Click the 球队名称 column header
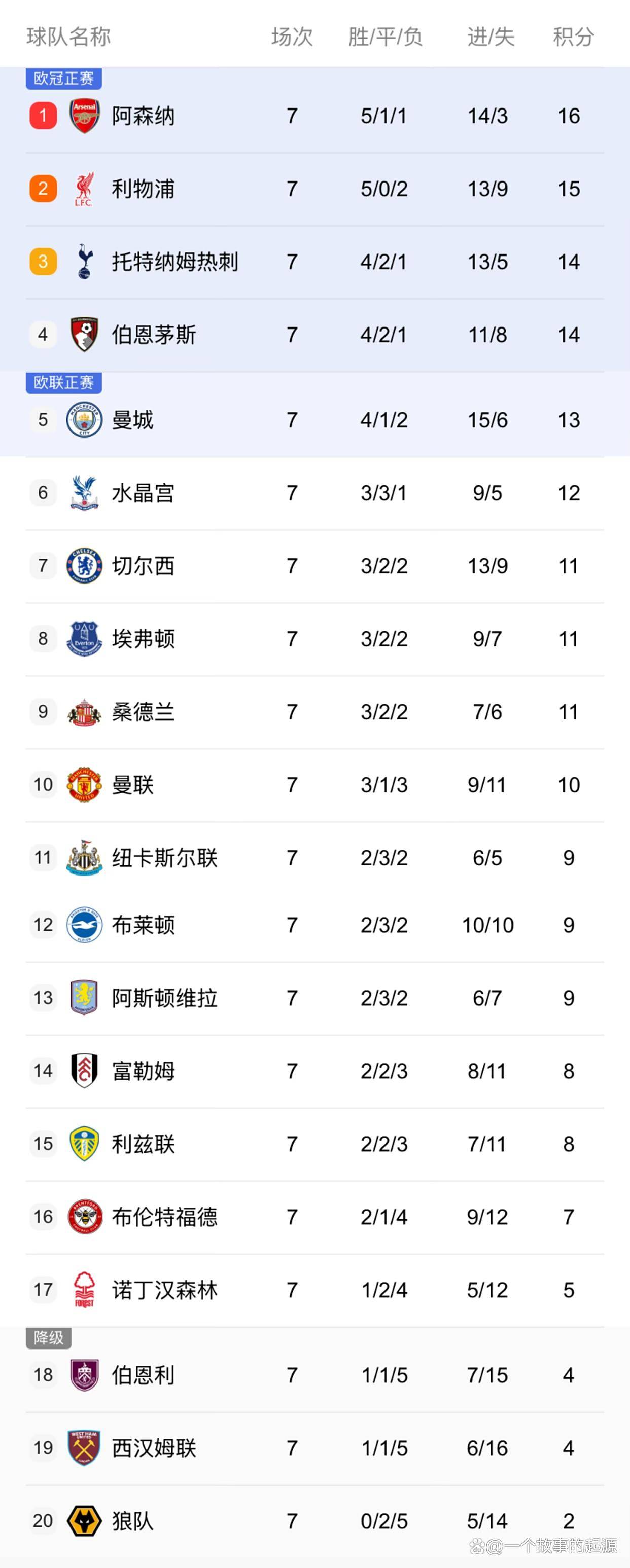The height and width of the screenshot is (1568, 630). point(68,37)
